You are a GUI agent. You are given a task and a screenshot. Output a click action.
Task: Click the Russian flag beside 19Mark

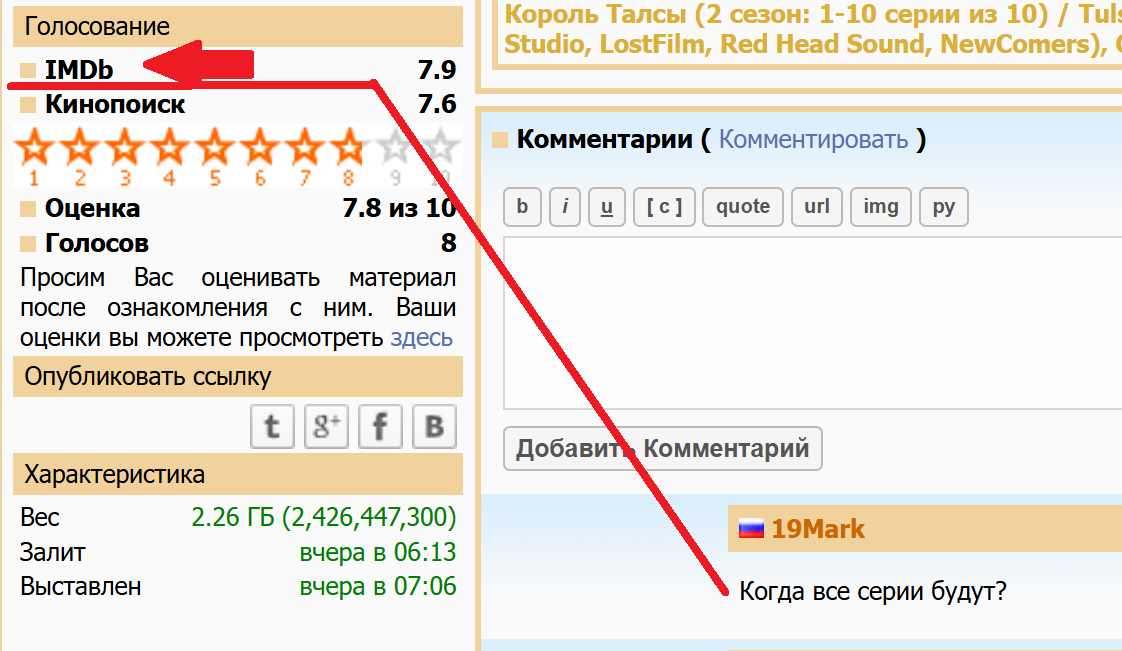[x=751, y=529]
